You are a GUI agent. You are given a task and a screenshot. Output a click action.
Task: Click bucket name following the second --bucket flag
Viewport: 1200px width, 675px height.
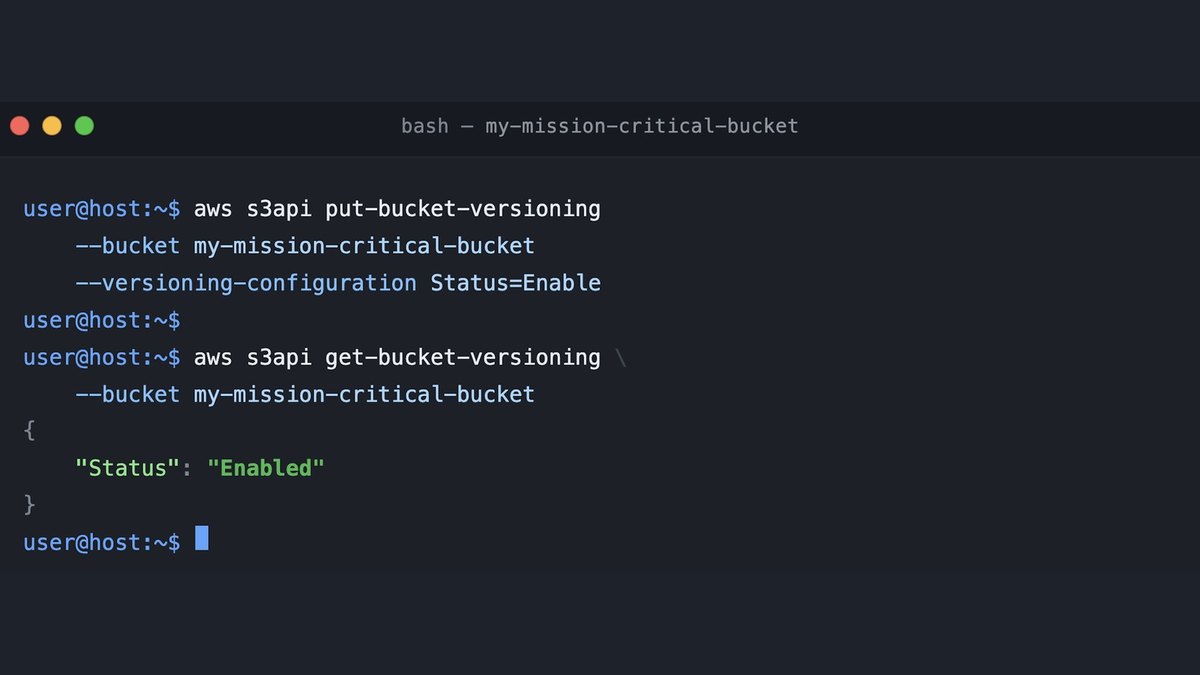pos(365,394)
